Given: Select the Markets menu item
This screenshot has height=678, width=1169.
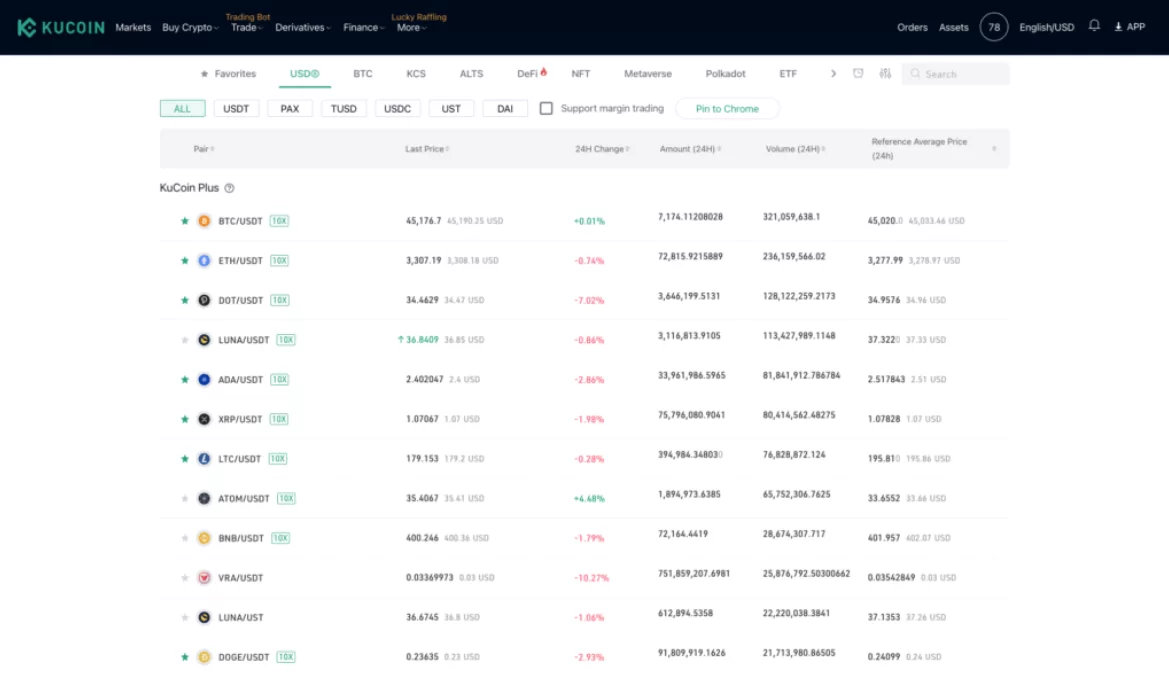Looking at the screenshot, I should click(x=133, y=27).
